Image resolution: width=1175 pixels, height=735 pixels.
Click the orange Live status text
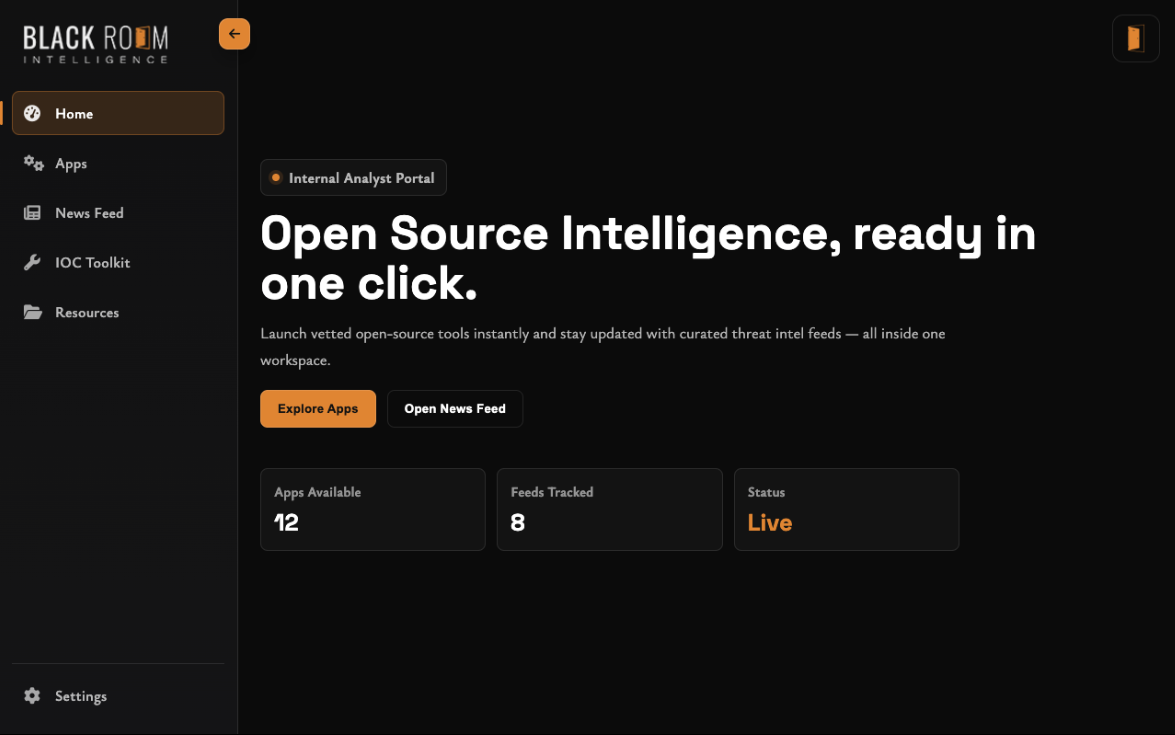point(769,522)
